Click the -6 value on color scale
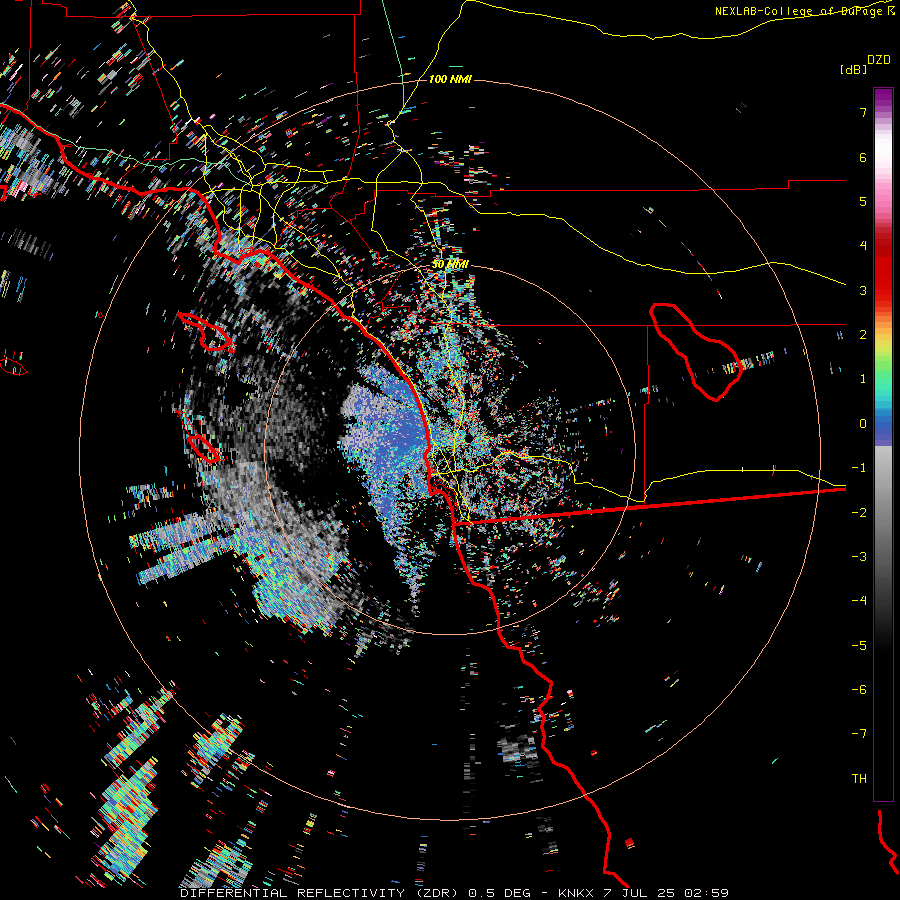The width and height of the screenshot is (900, 900). pos(859,690)
